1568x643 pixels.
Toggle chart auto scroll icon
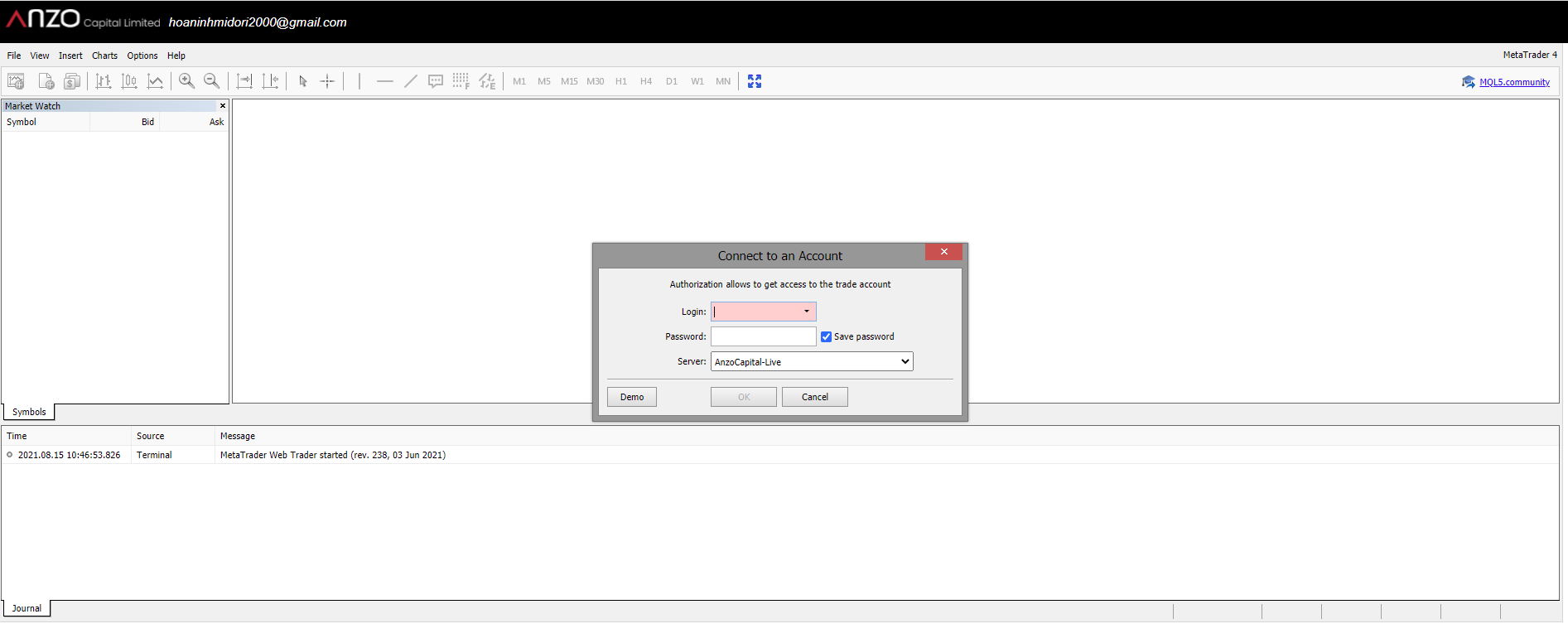[x=244, y=81]
